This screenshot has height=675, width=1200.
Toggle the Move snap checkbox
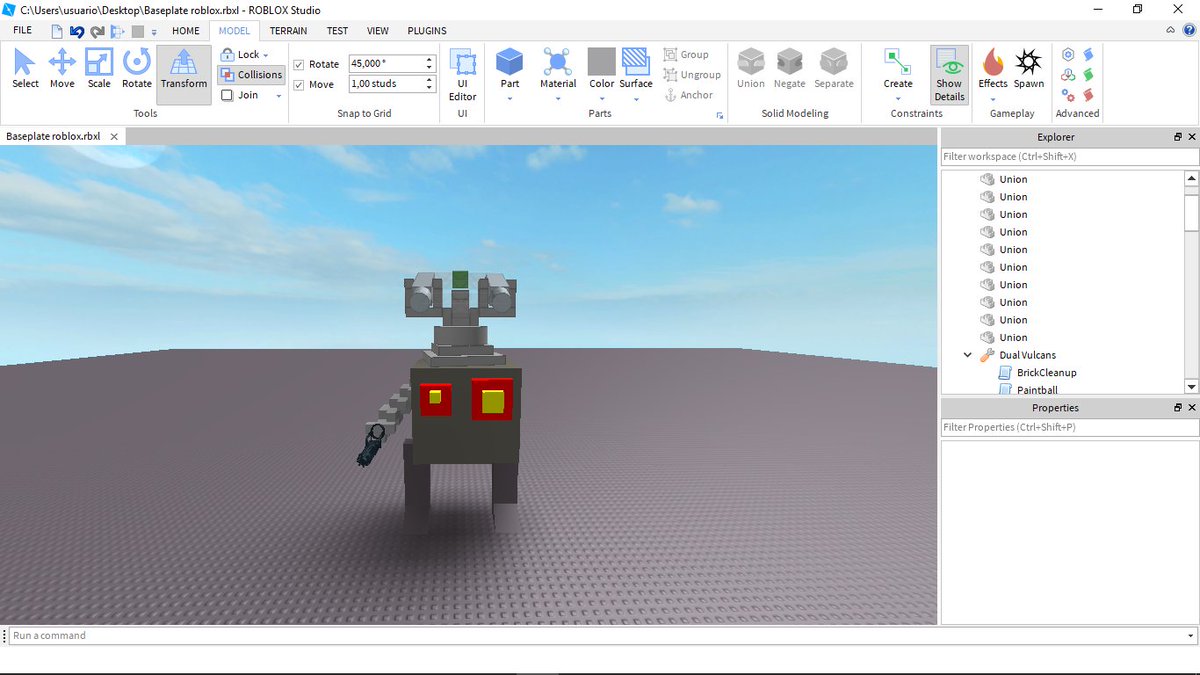point(299,85)
